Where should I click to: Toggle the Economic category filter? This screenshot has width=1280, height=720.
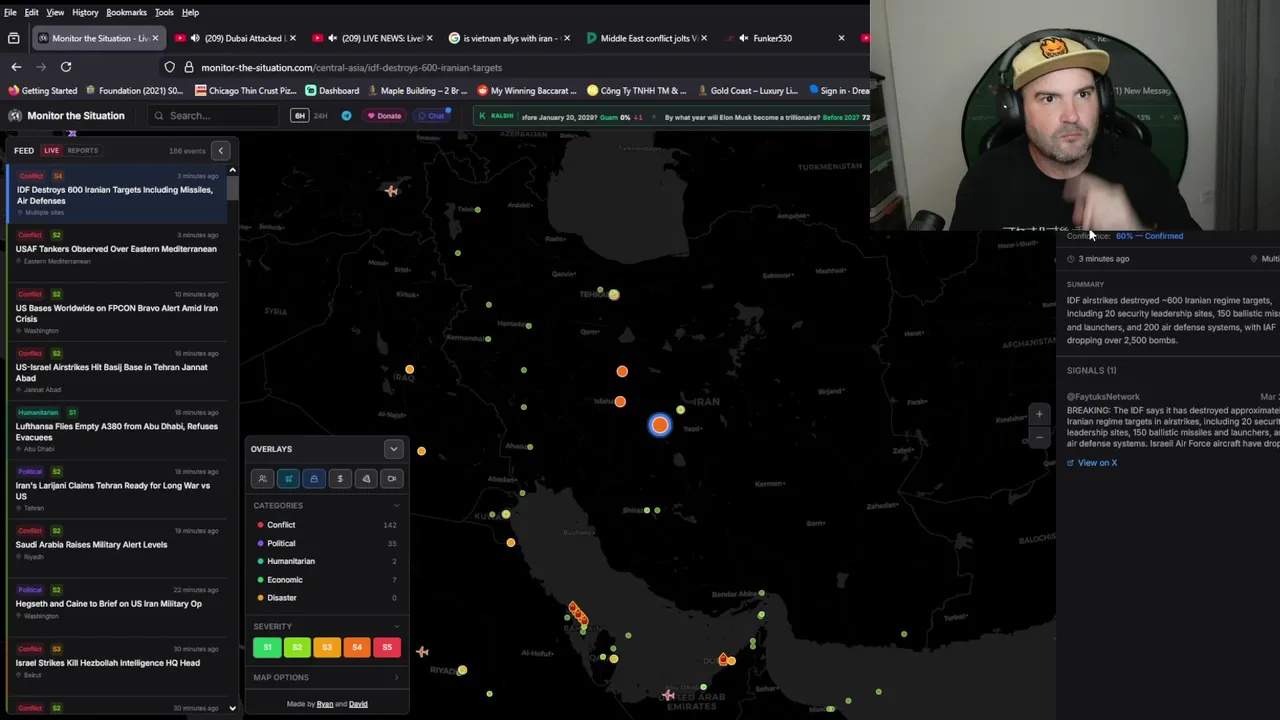pos(326,579)
